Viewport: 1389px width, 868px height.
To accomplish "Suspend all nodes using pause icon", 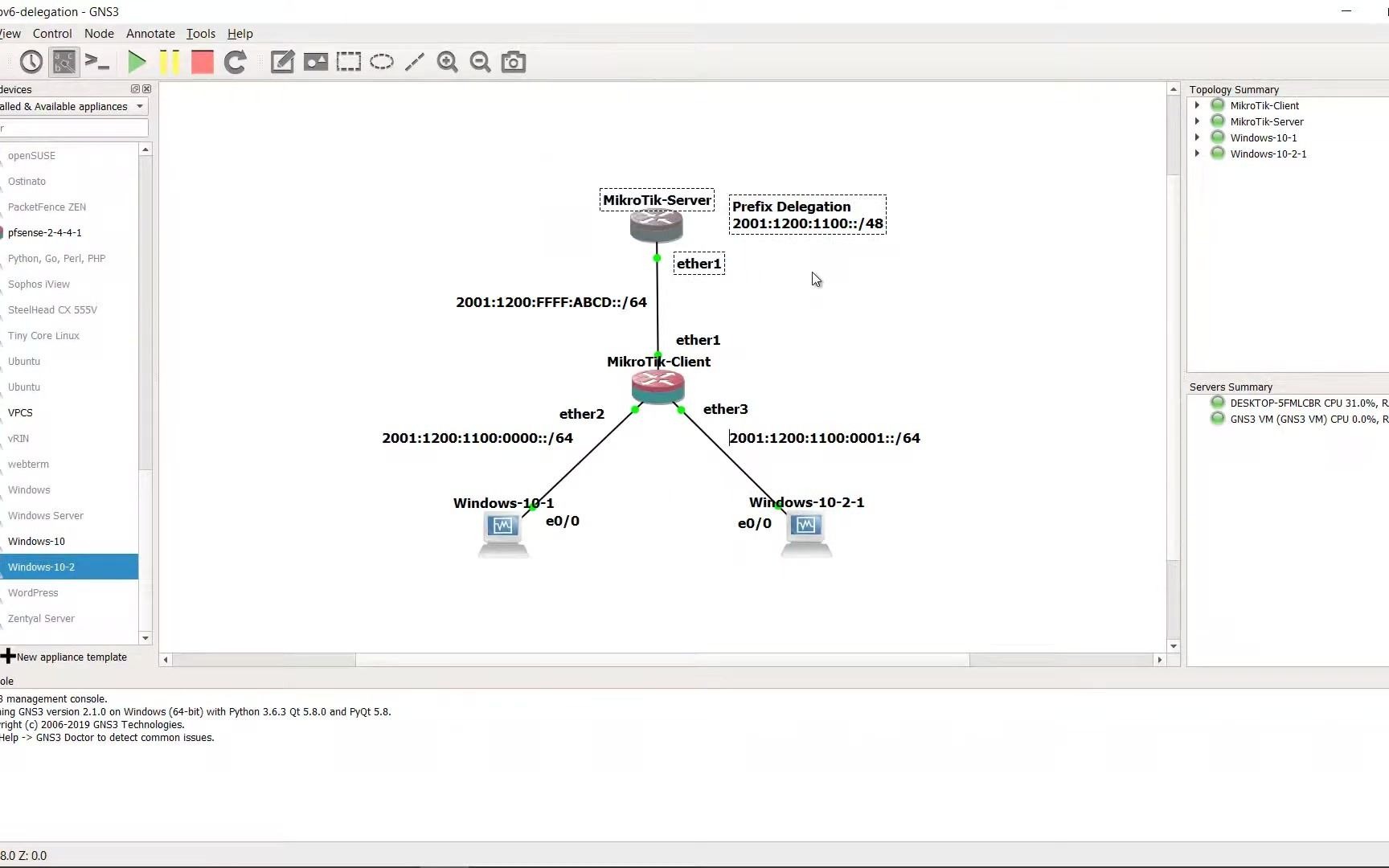I will pyautogui.click(x=169, y=62).
